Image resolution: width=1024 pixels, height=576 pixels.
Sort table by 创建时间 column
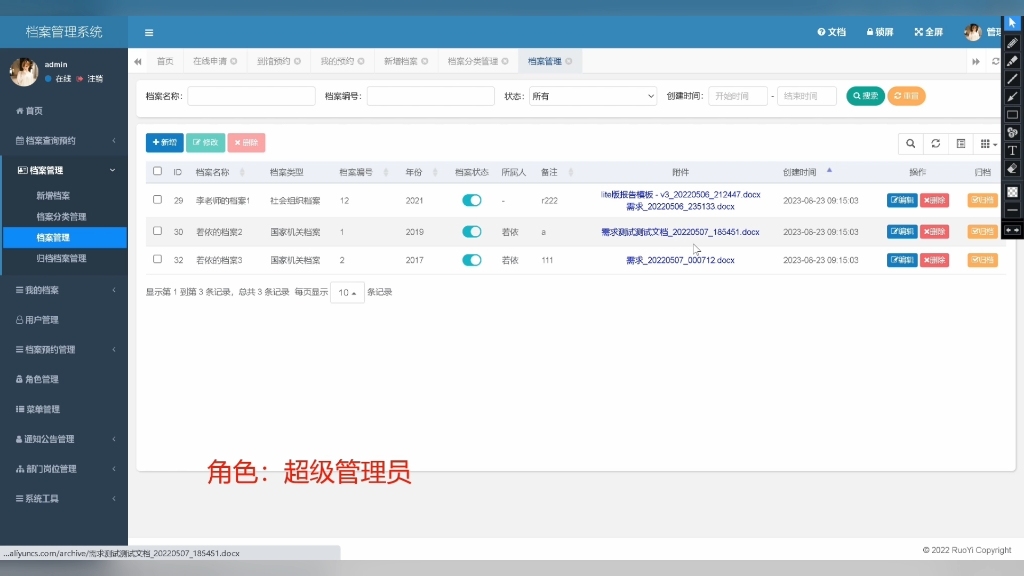(x=800, y=172)
